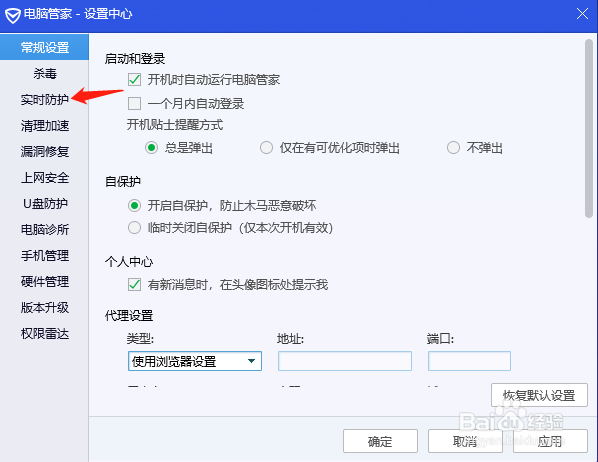Switch to 实时防护 settings
598x462 pixels.
tap(45, 100)
